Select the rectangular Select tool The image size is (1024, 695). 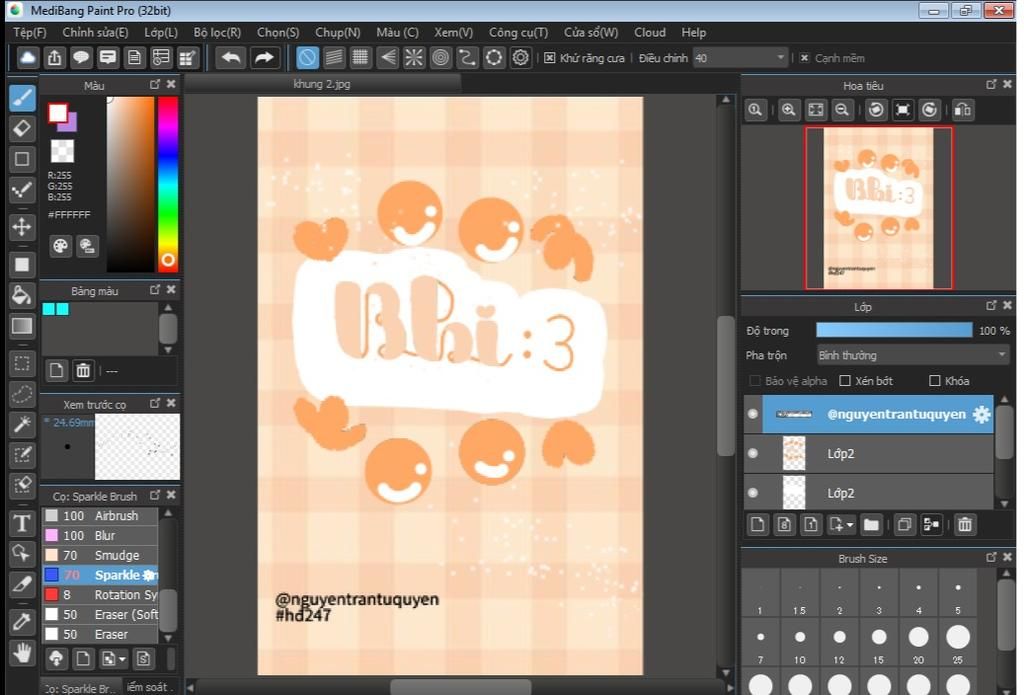[x=22, y=364]
